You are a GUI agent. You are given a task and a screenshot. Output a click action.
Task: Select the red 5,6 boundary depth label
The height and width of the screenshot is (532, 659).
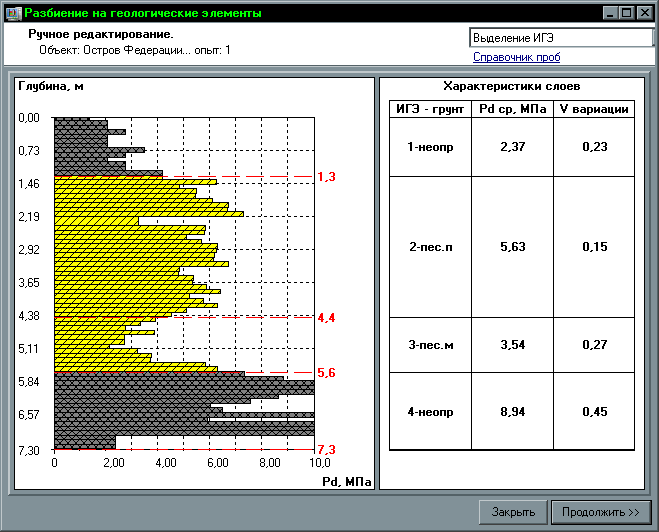(x=326, y=373)
